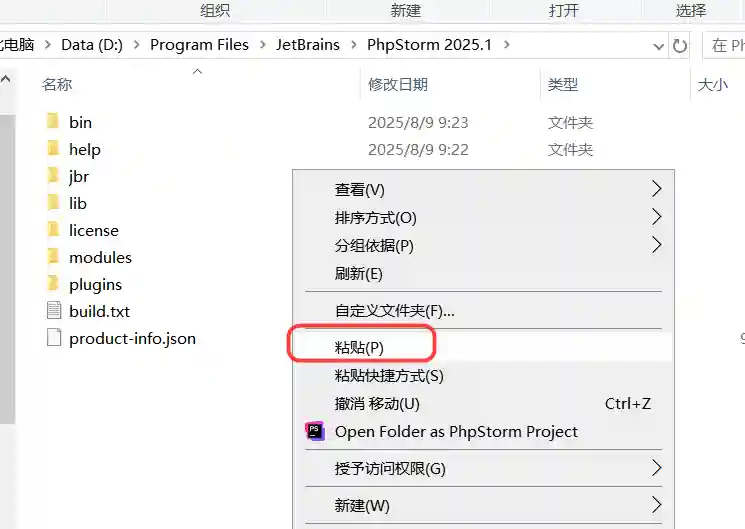Sort by the 名称 column header
745x529 pixels.
(57, 85)
